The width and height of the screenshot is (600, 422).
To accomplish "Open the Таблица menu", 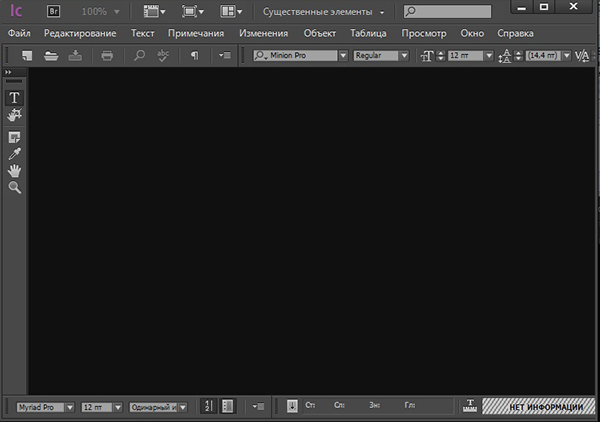I will coord(368,33).
